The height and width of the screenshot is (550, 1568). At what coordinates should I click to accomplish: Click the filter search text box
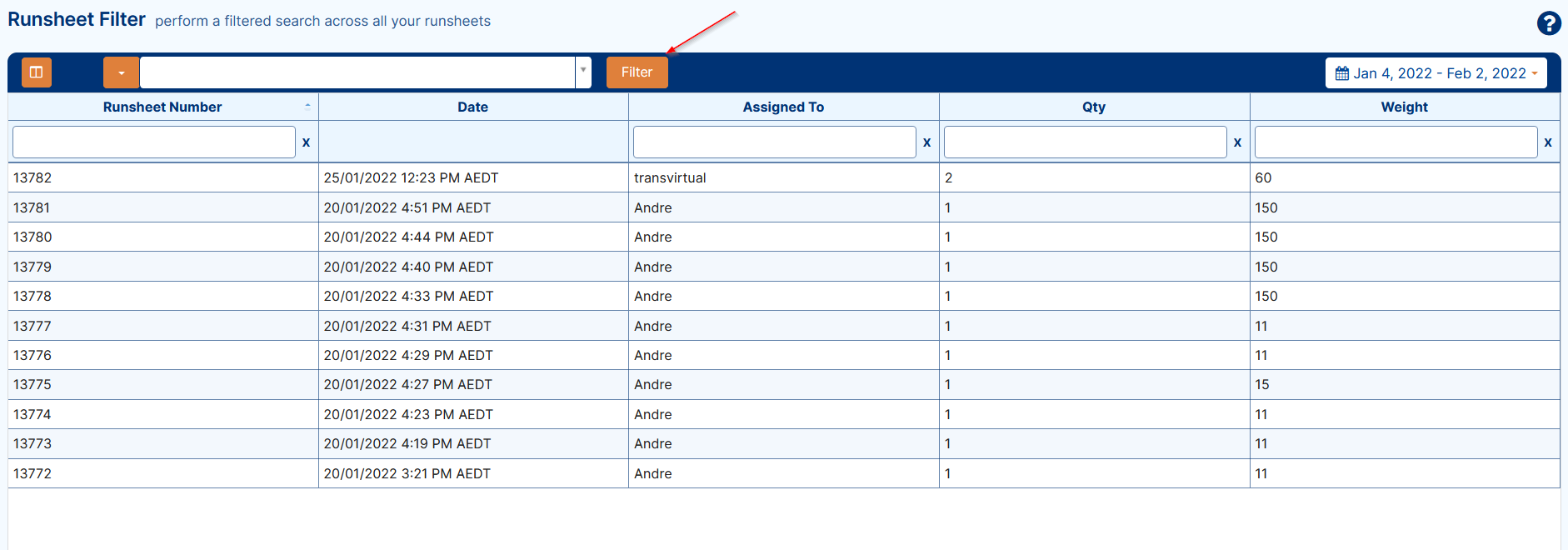click(x=357, y=72)
